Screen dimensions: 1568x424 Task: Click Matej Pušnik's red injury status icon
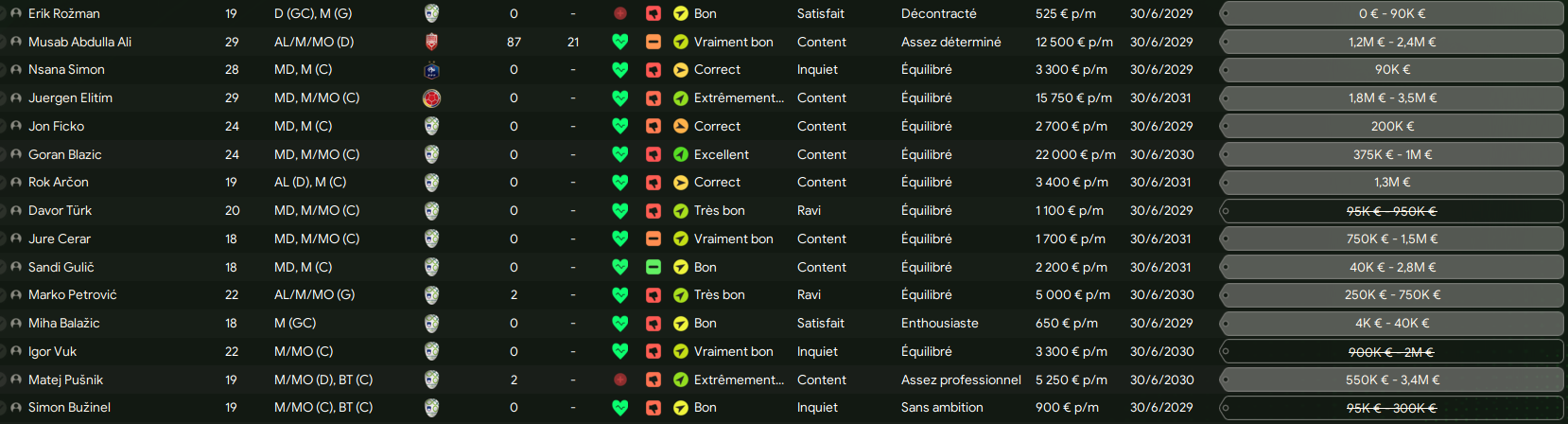click(x=620, y=380)
